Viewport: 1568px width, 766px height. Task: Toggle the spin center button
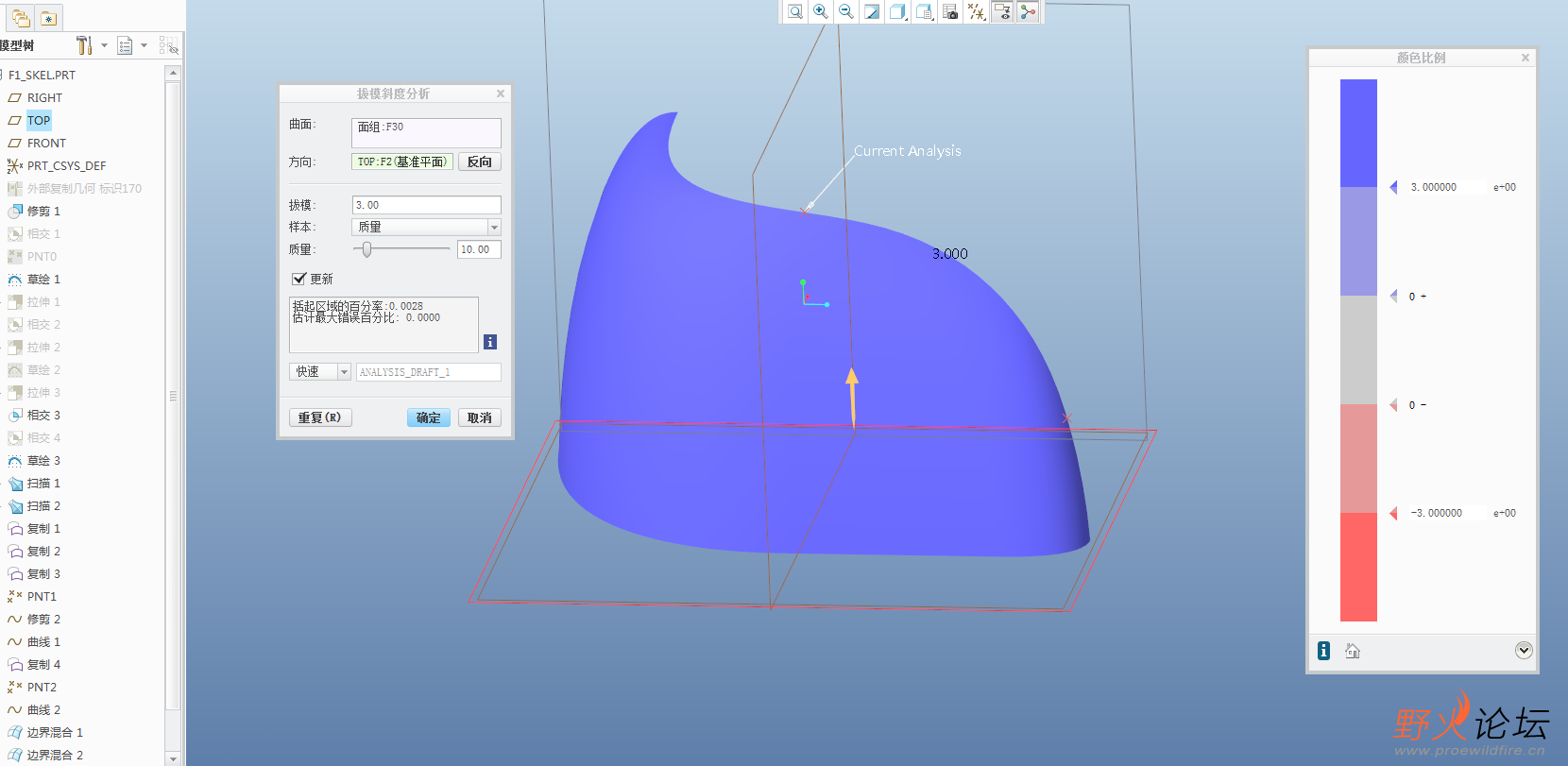tap(1028, 11)
